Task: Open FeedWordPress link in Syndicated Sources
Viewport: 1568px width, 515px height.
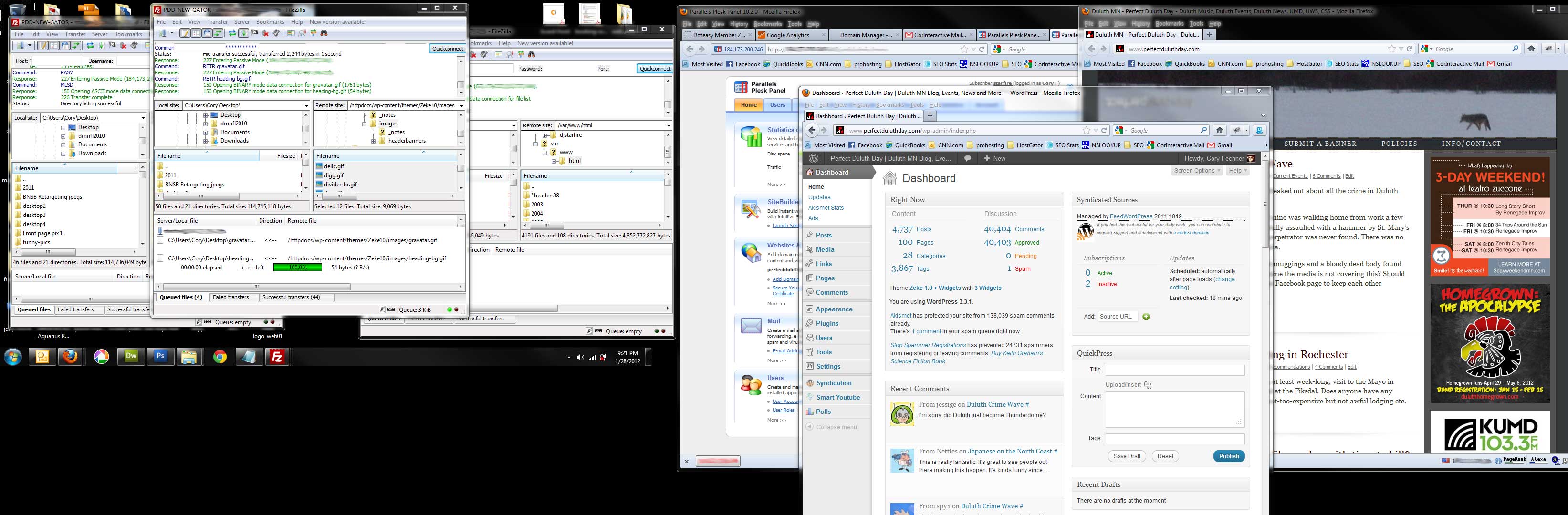Action: click(1131, 216)
